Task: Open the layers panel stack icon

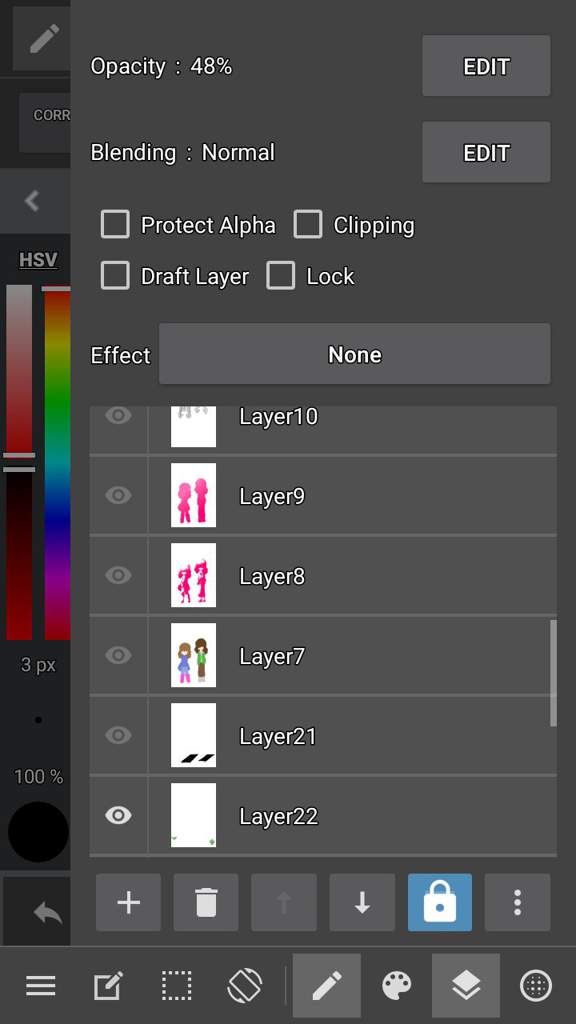Action: 466,985
